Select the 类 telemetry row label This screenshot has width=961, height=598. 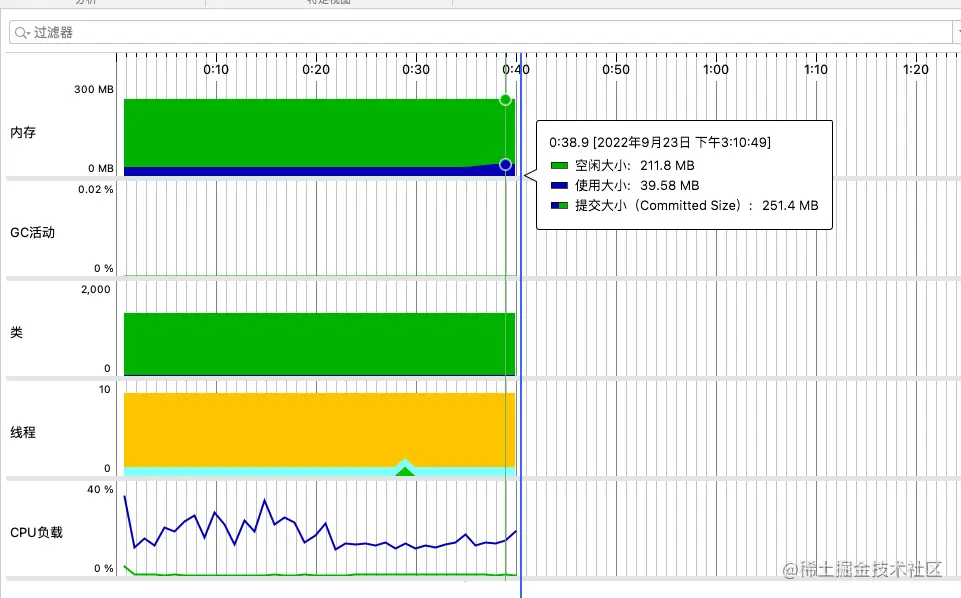point(17,332)
